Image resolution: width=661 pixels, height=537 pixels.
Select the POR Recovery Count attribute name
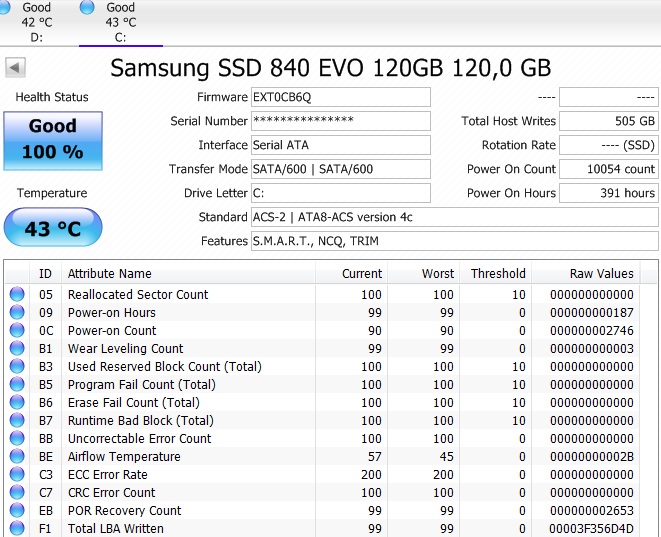coord(124,511)
